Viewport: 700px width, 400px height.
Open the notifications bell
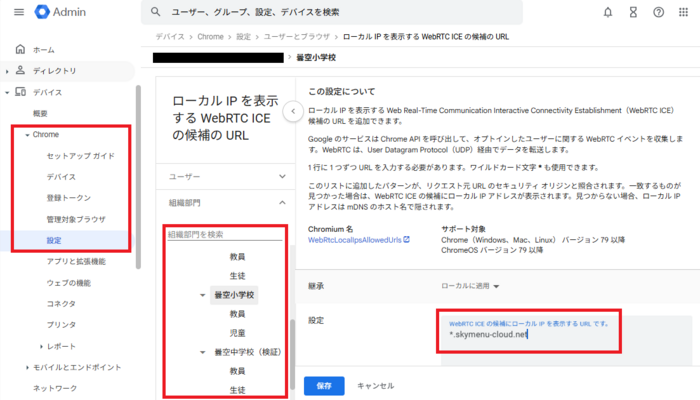[608, 12]
